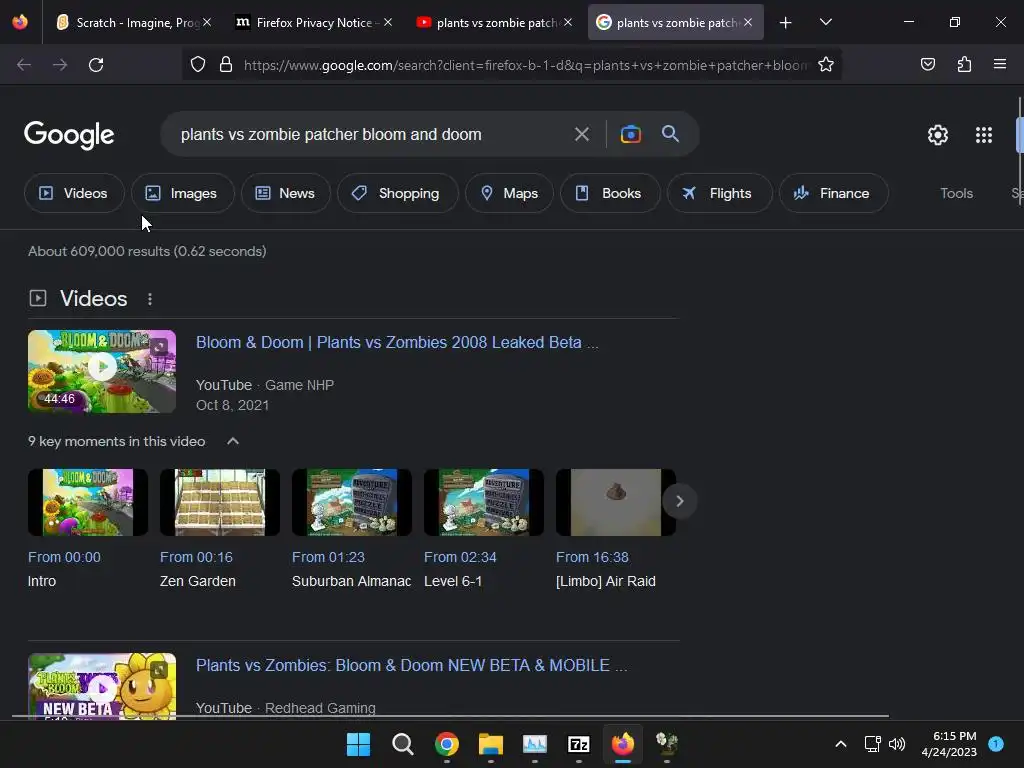Play the NEW BETA video thumbnail
This screenshot has width=1024, height=768.
[102, 686]
